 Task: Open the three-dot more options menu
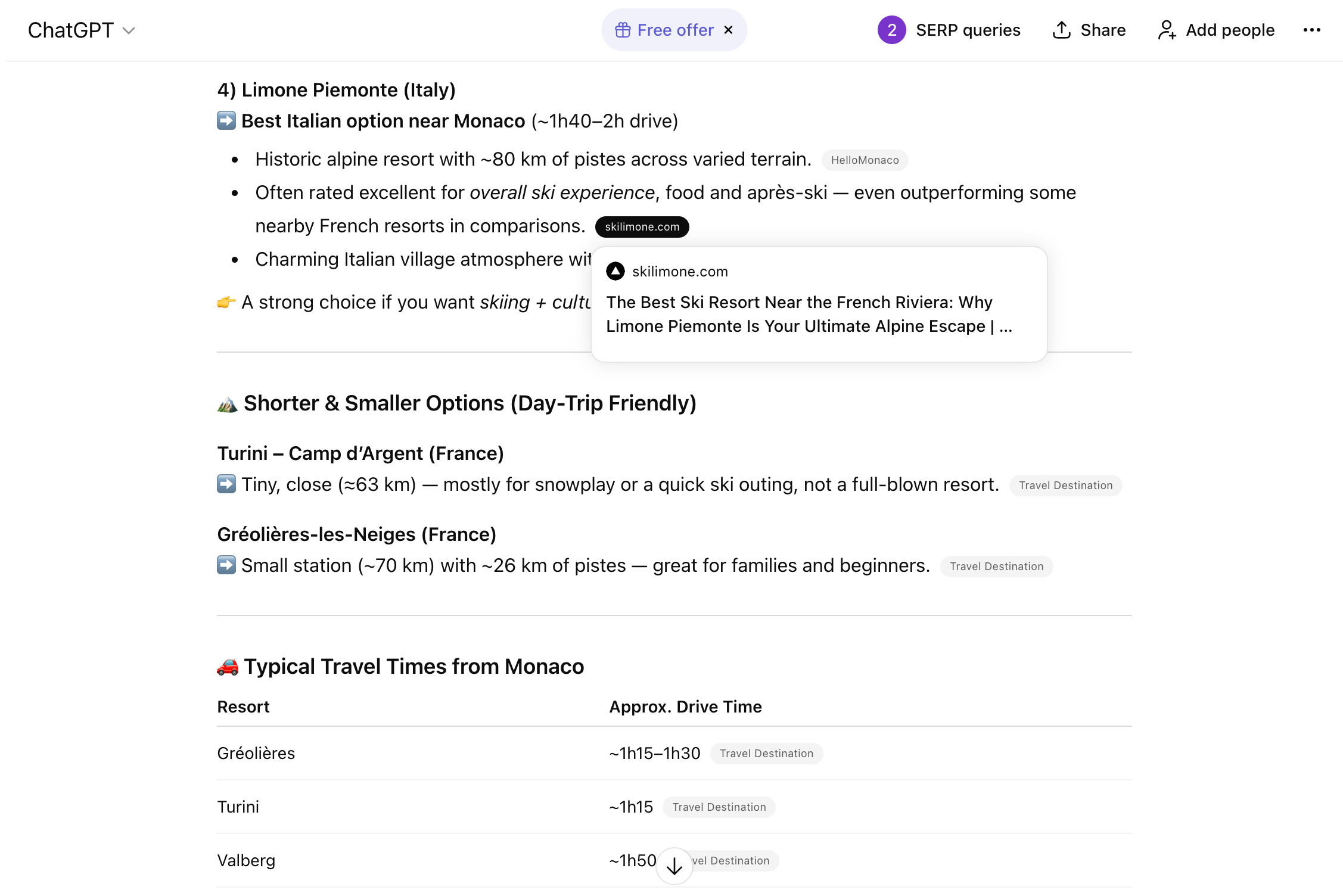point(1311,30)
